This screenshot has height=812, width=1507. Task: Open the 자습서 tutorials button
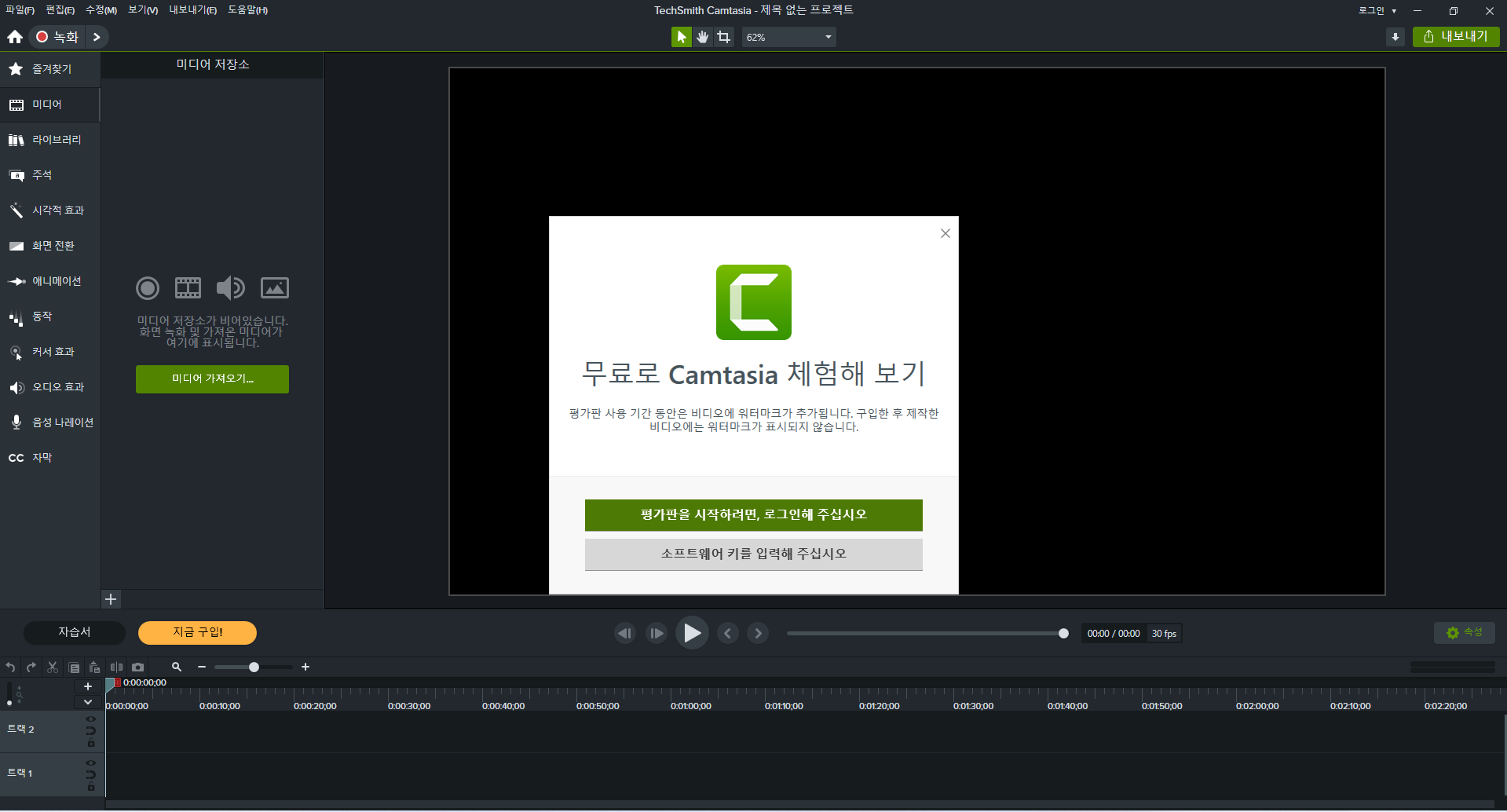pos(75,633)
